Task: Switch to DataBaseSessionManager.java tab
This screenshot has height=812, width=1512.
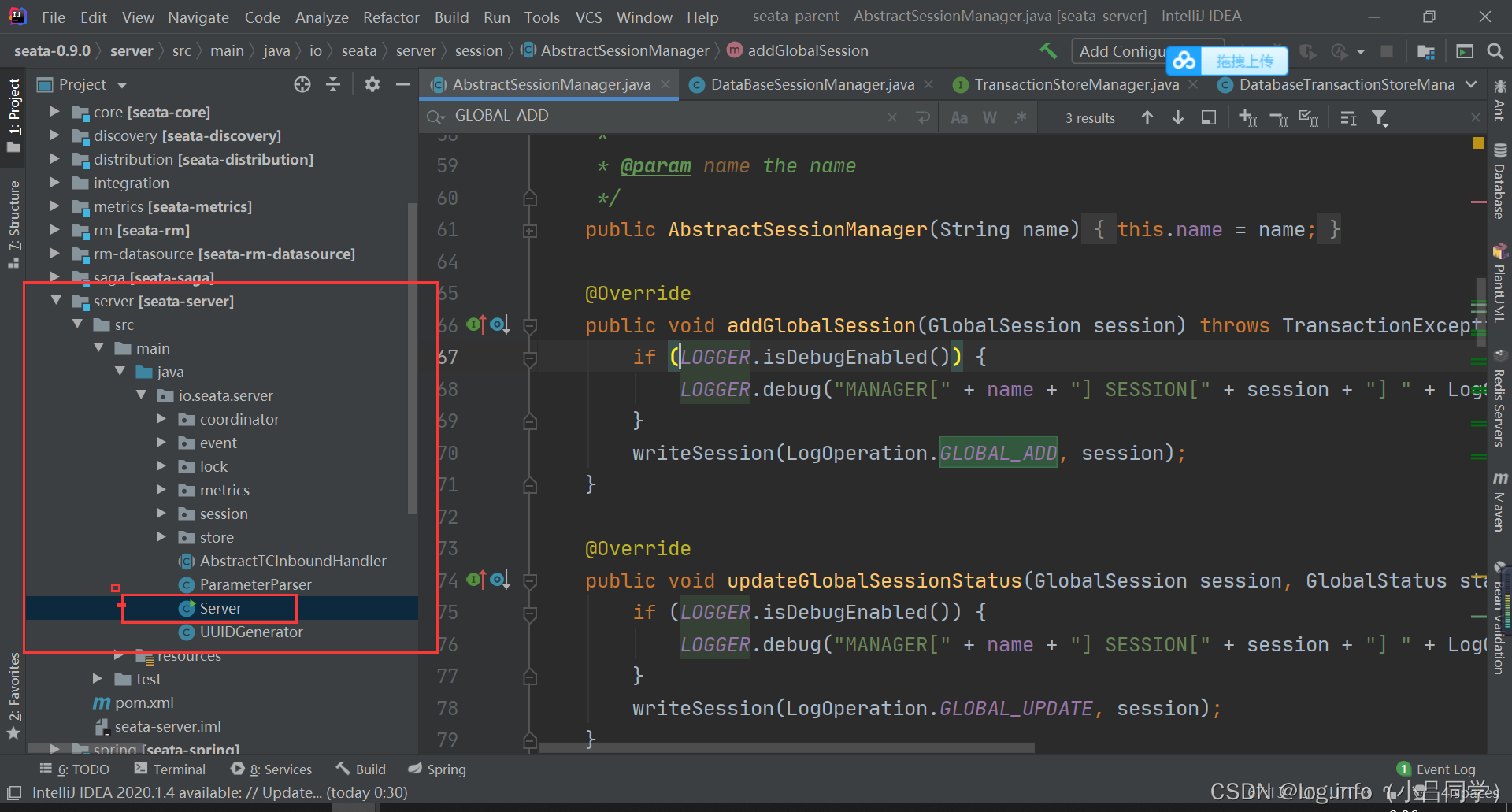Action: (811, 84)
